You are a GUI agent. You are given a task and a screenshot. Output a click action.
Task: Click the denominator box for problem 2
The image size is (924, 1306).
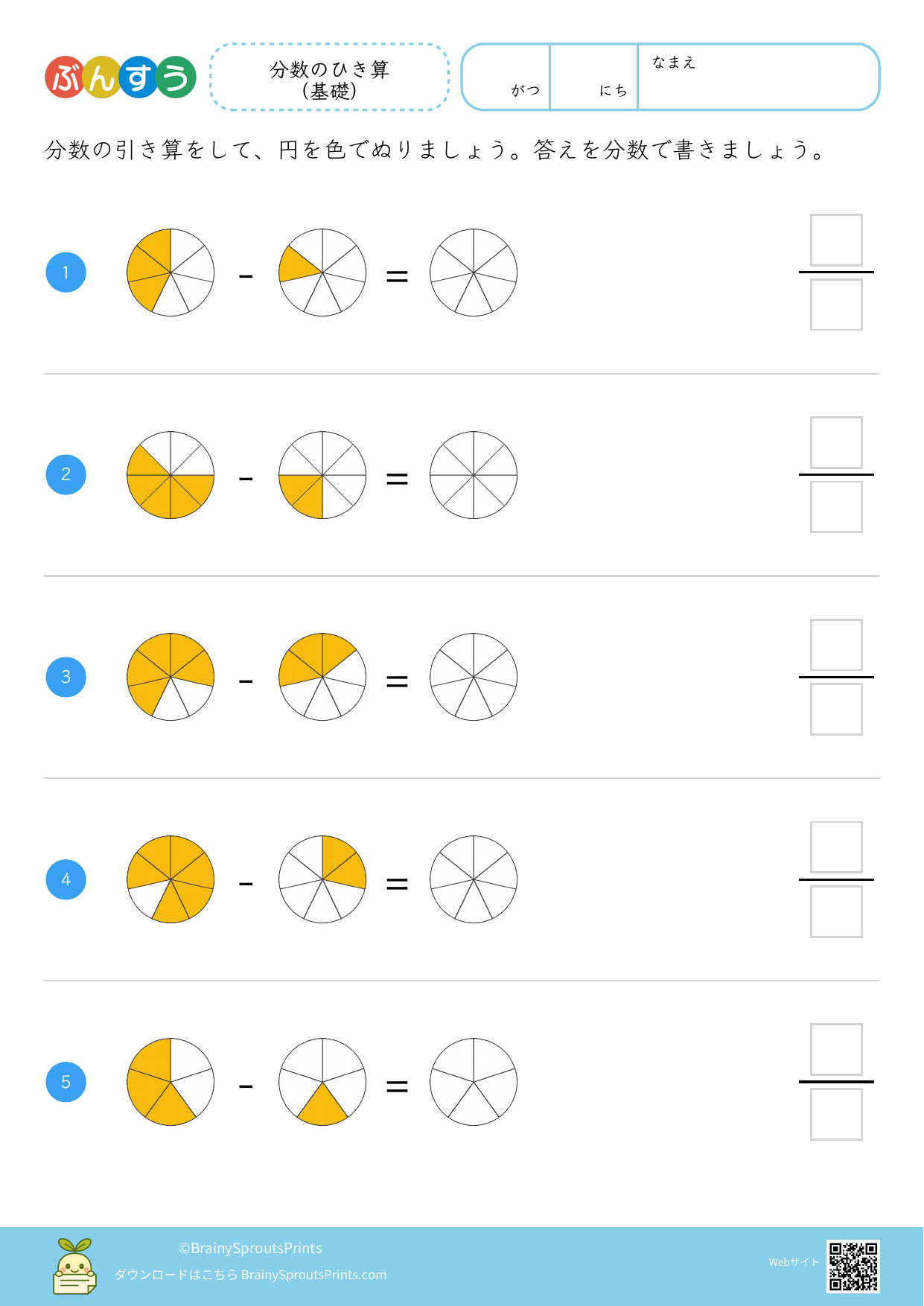[836, 507]
